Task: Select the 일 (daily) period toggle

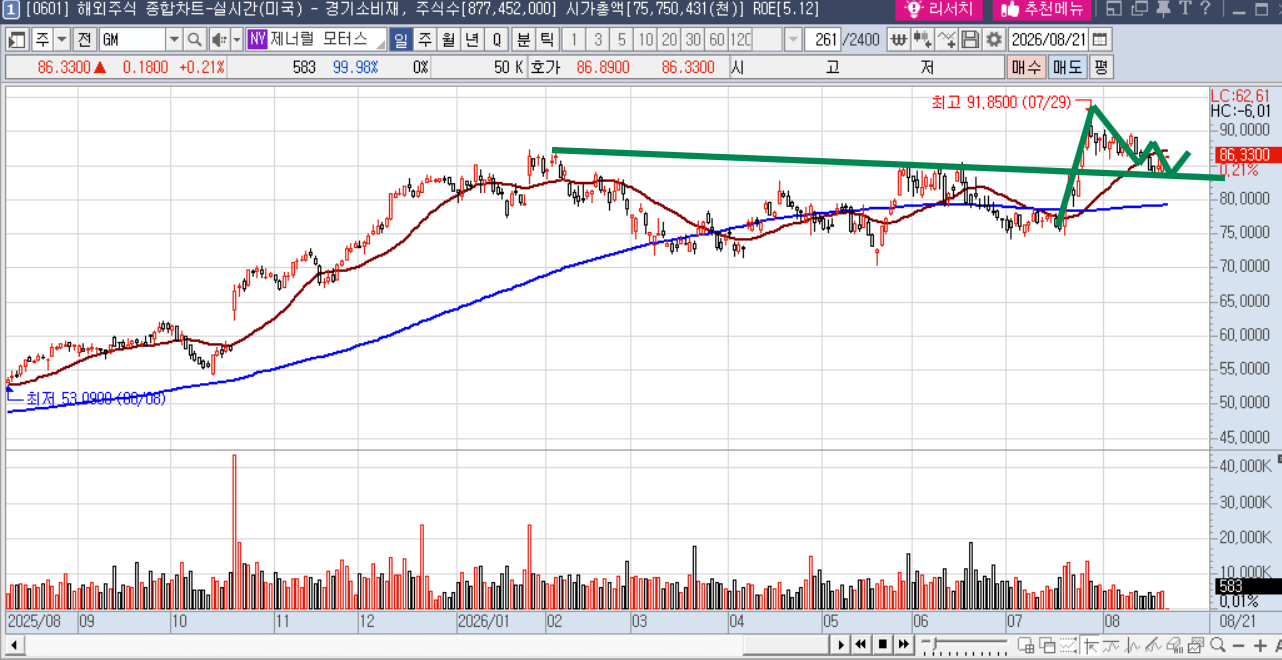Action: point(401,40)
